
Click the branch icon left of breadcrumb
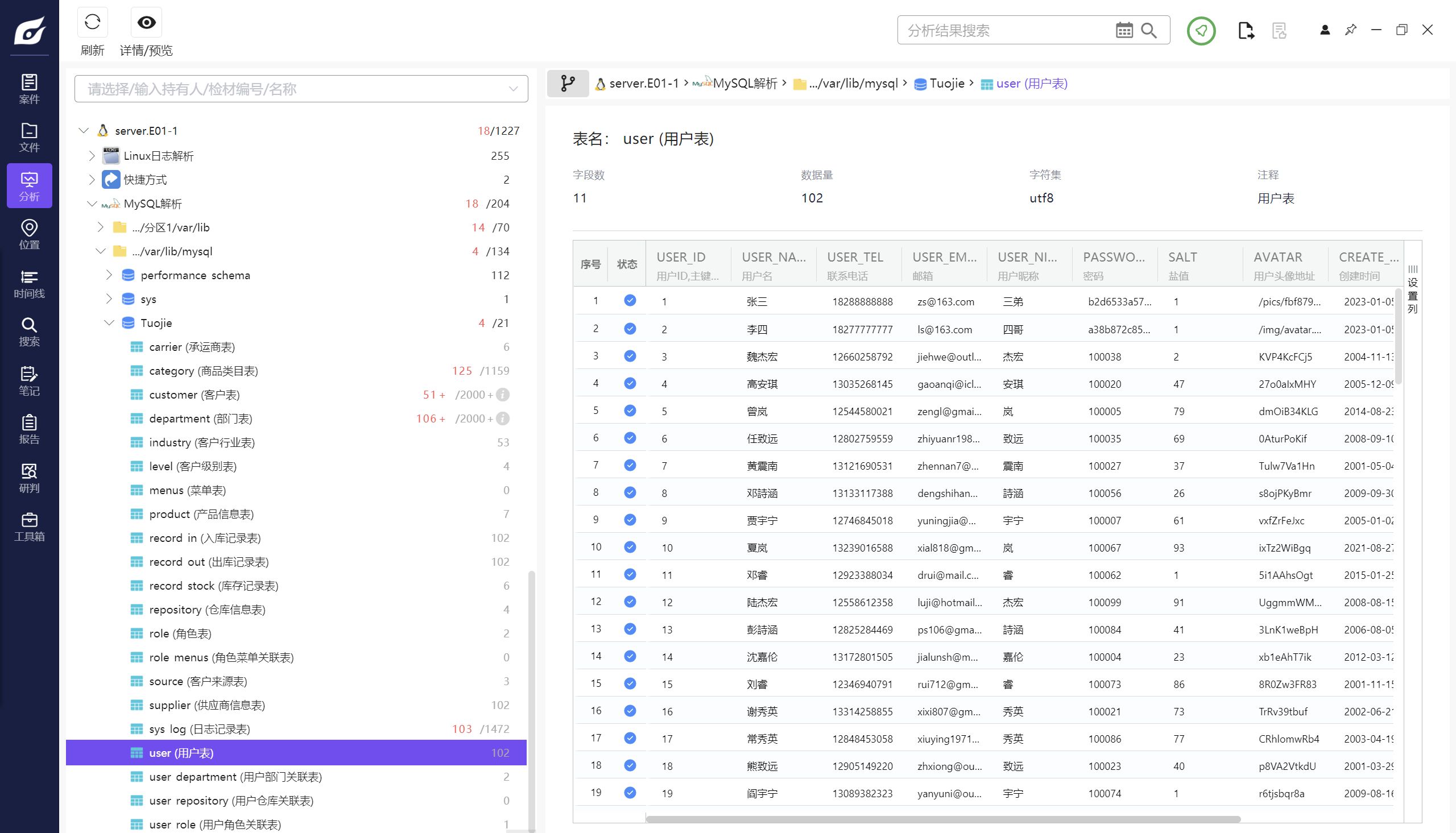click(x=568, y=84)
